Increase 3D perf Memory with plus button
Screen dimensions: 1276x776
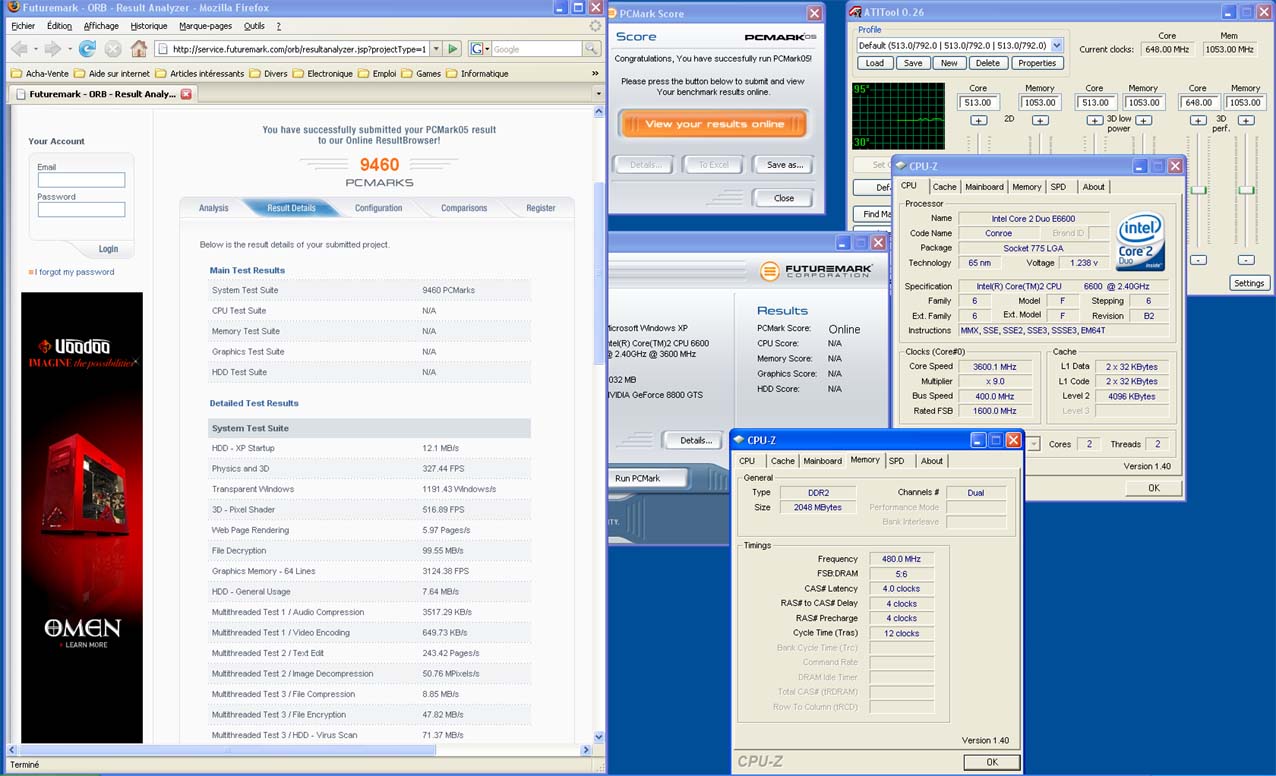pos(1246,121)
